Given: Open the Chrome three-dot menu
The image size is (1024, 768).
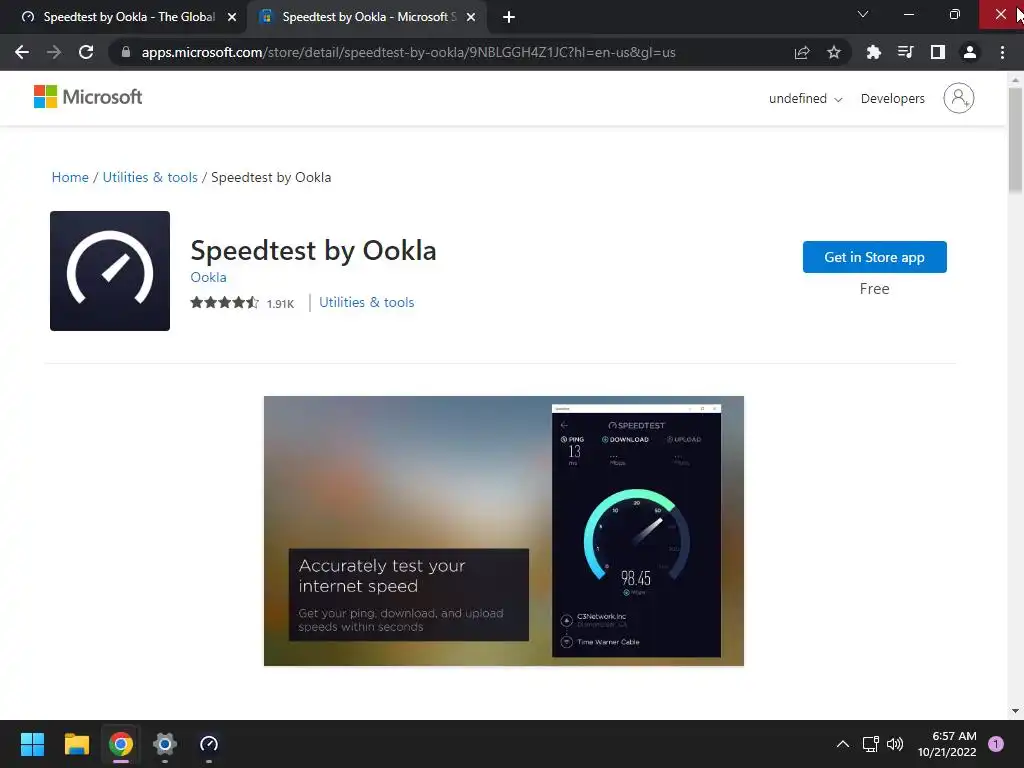Looking at the screenshot, I should [x=1002, y=52].
